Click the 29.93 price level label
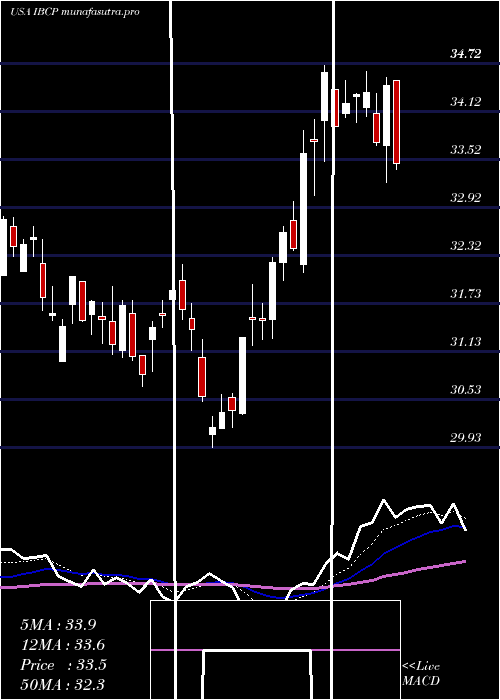Viewport: 500px width, 700px height. [466, 438]
